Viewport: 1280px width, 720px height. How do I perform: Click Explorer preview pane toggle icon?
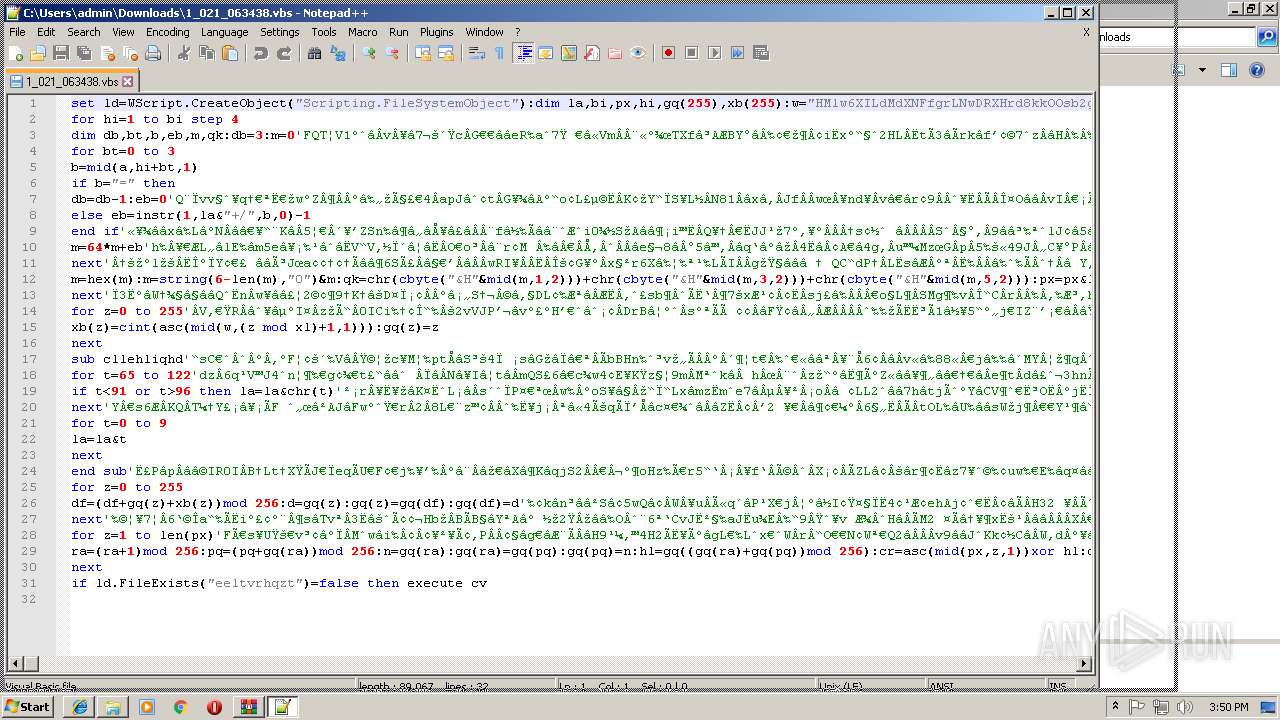pyautogui.click(x=1229, y=70)
